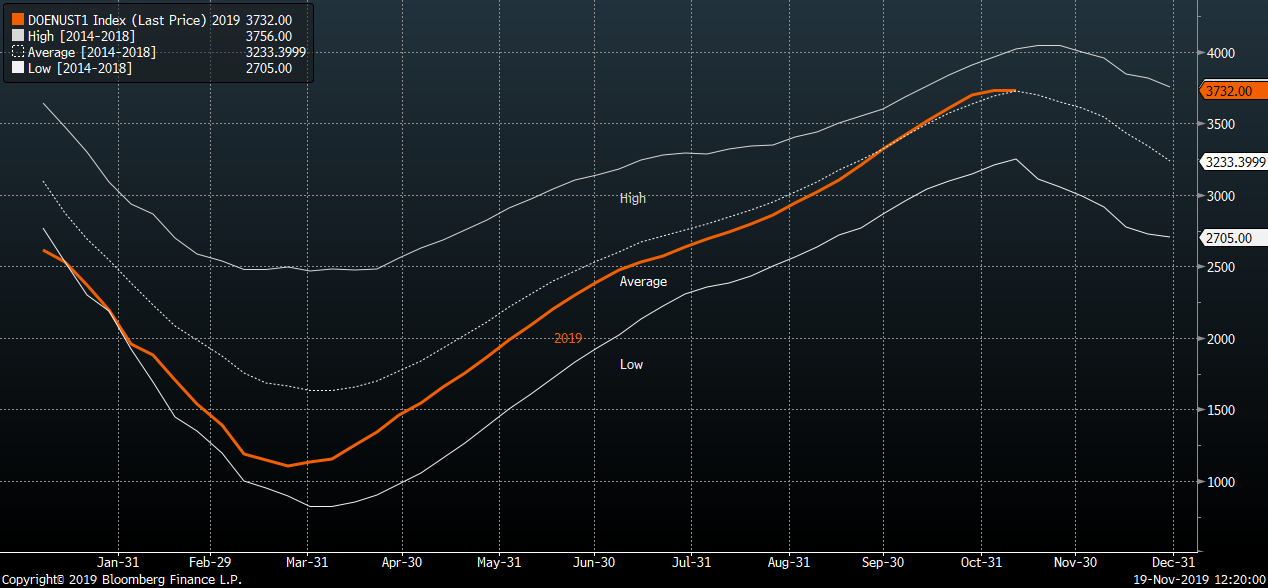Click the 2500 y-axis label

pyautogui.click(x=1221, y=267)
